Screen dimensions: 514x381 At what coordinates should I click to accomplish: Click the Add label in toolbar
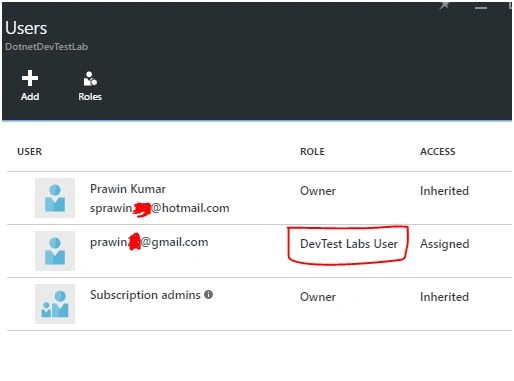tap(30, 97)
